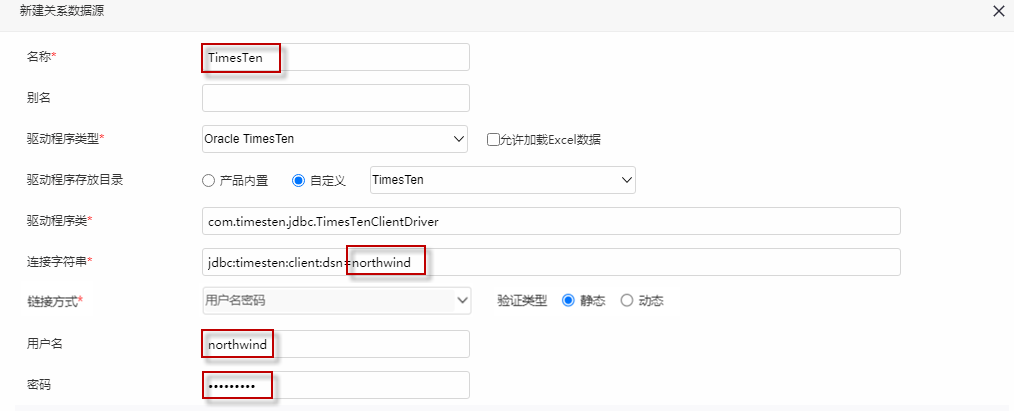Focus the empty 别名 input field
The height and width of the screenshot is (411, 1014).
(x=336, y=98)
